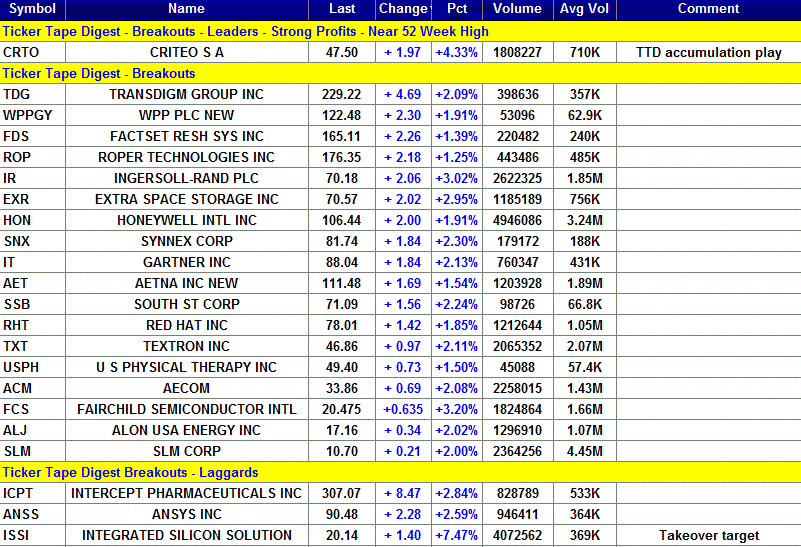Click the SLM symbol cell

32,450
